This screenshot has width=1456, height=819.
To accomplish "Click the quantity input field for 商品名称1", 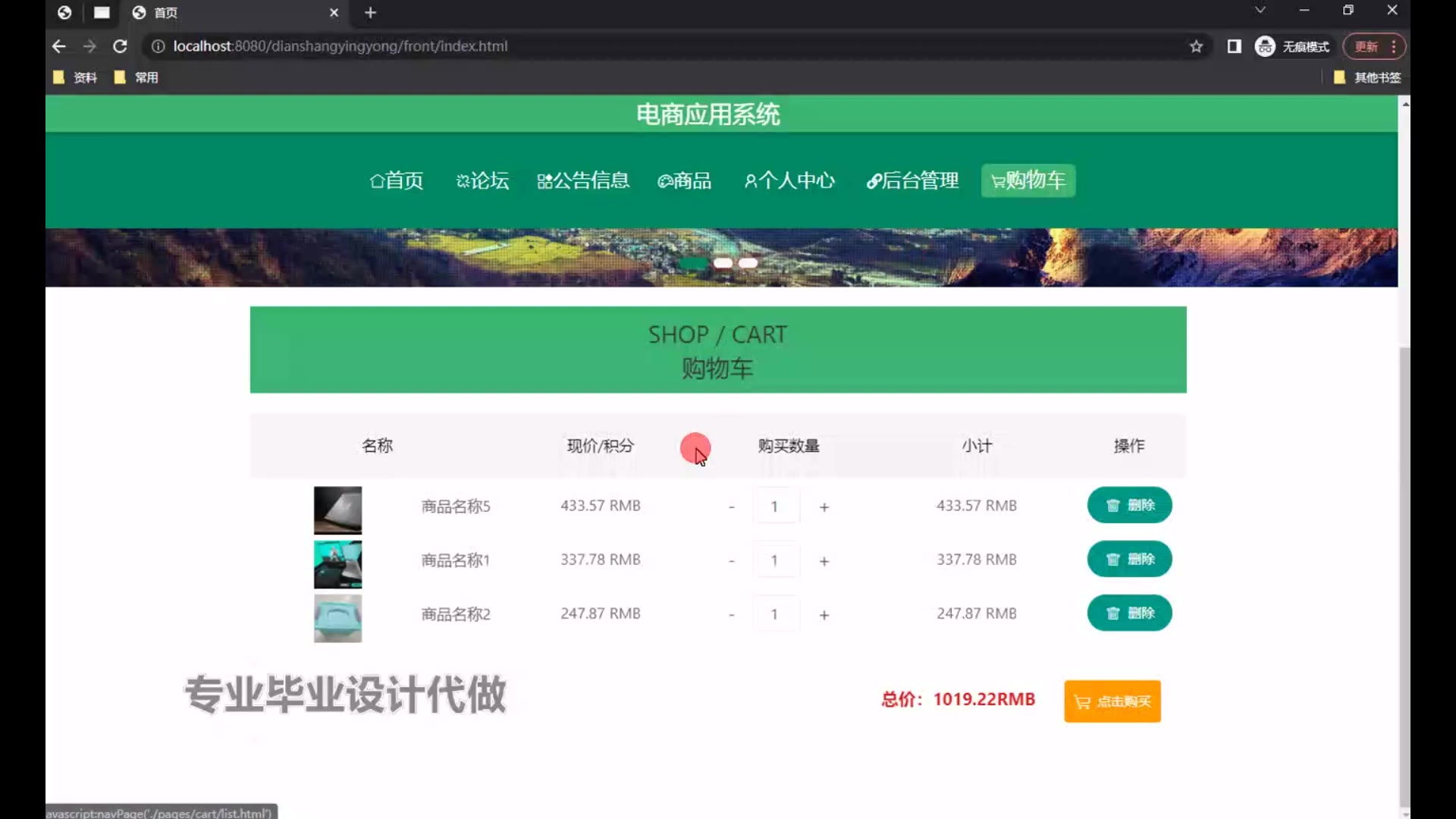I will [x=776, y=561].
